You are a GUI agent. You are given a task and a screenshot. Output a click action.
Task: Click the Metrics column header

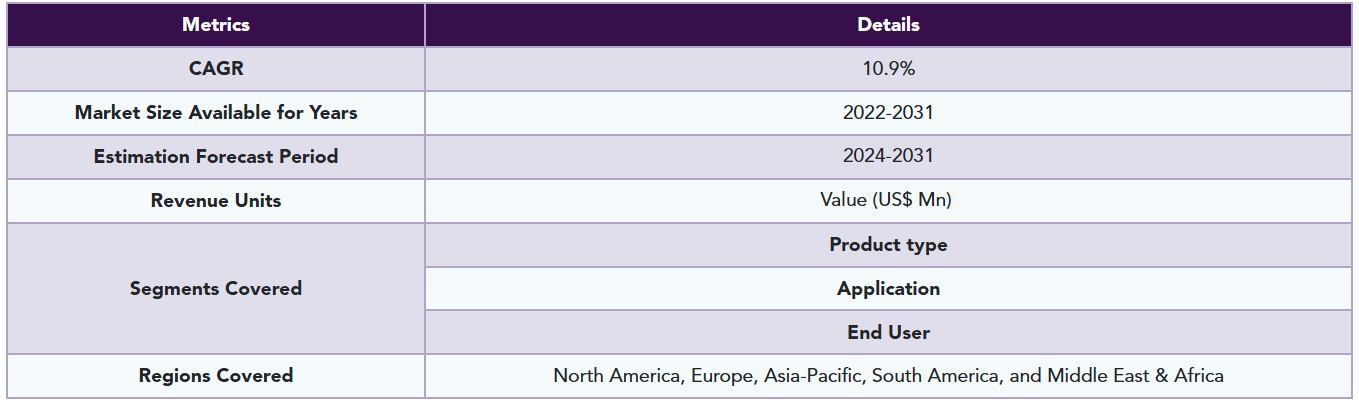[x=216, y=24]
